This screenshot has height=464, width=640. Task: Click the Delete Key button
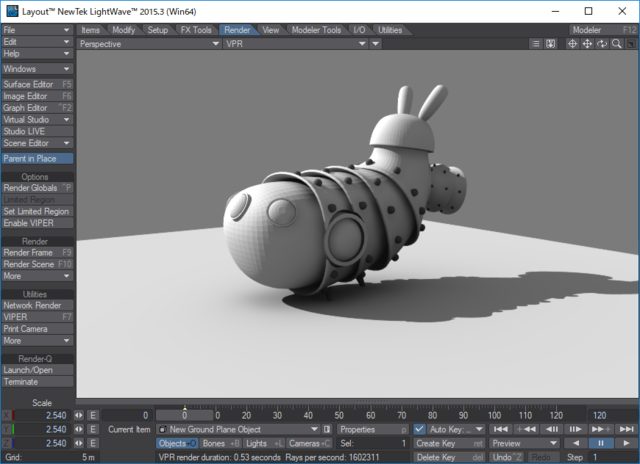tap(449, 457)
